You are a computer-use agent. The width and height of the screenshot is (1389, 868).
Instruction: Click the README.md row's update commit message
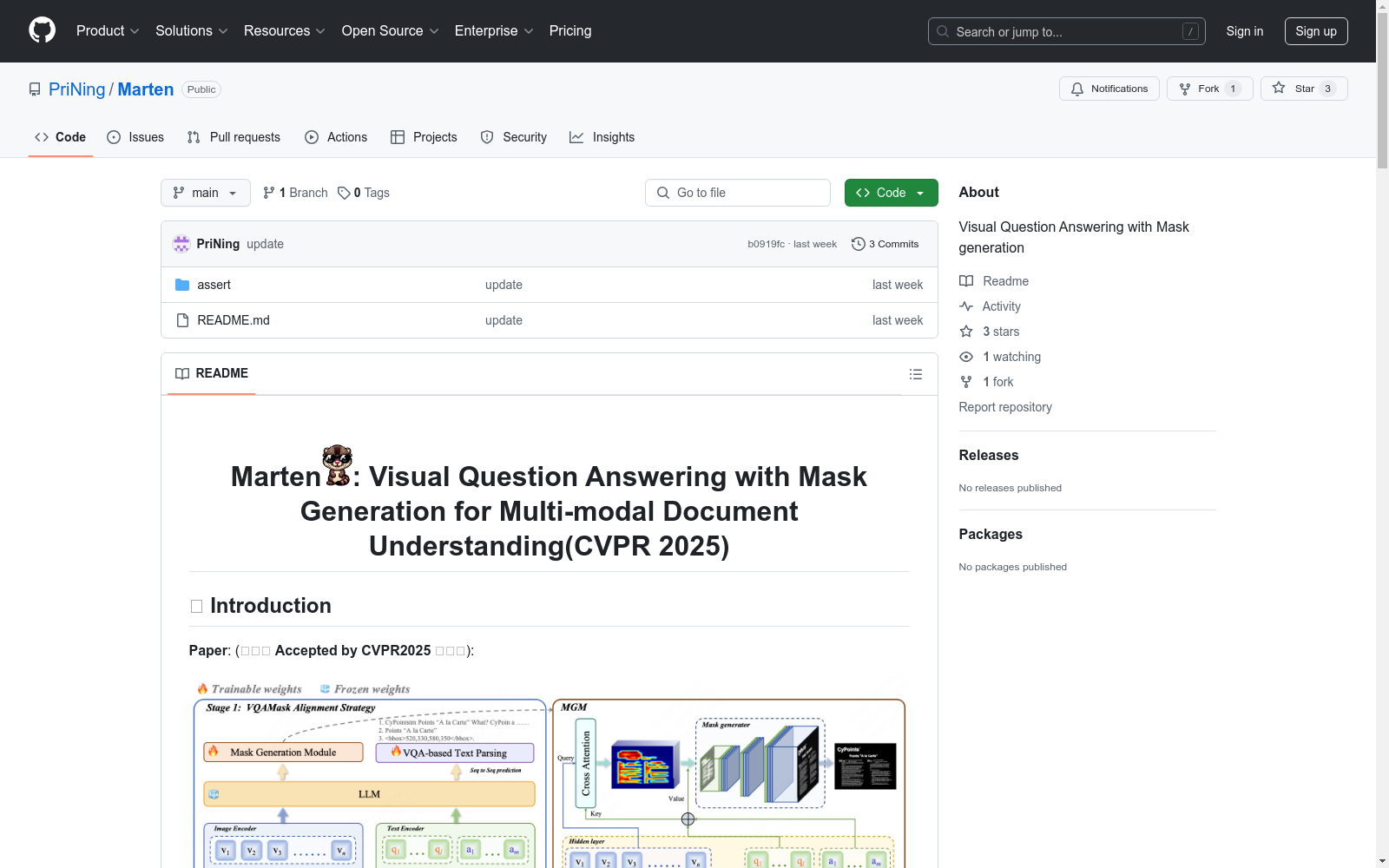click(x=504, y=320)
